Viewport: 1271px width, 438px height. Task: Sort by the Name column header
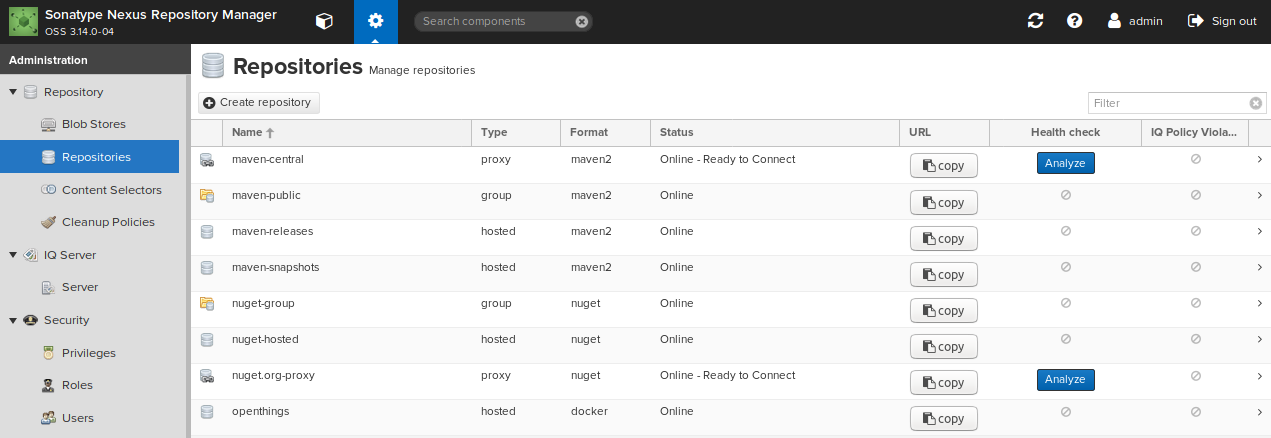(x=347, y=132)
